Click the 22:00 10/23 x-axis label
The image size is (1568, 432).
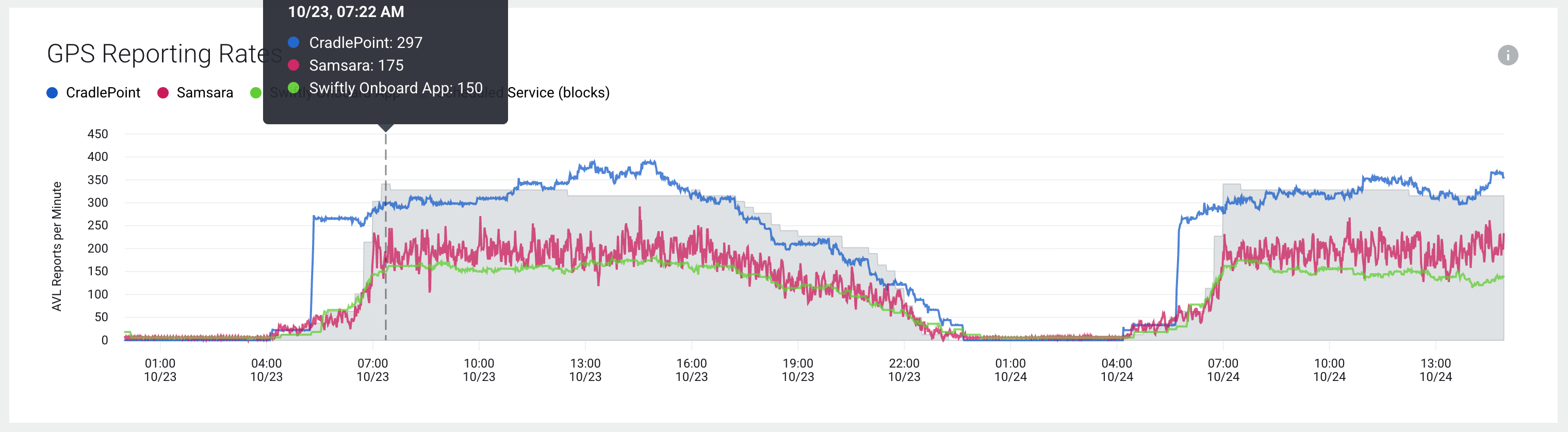coord(904,370)
